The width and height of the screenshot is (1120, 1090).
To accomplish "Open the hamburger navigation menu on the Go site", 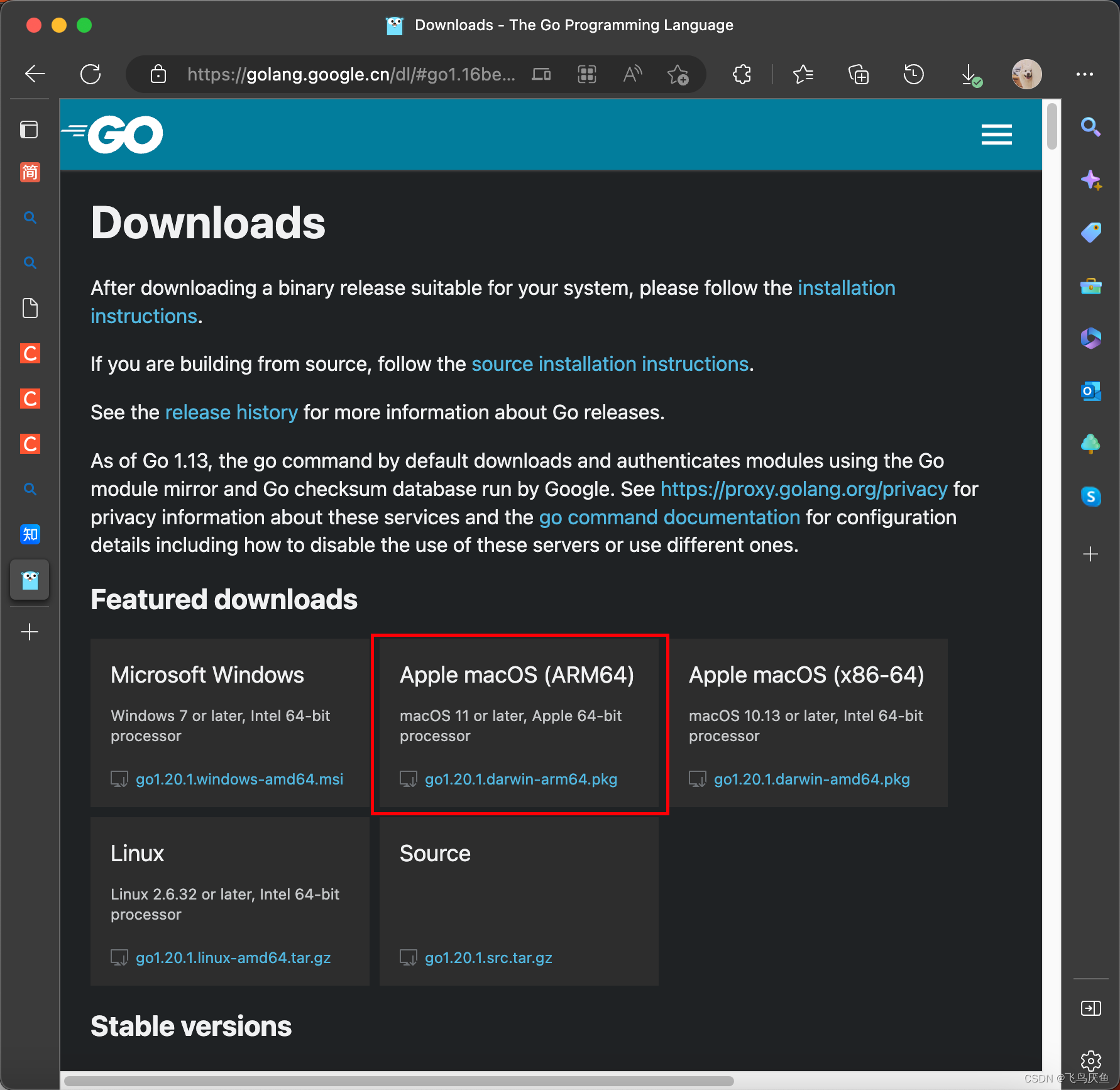I will pos(996,135).
